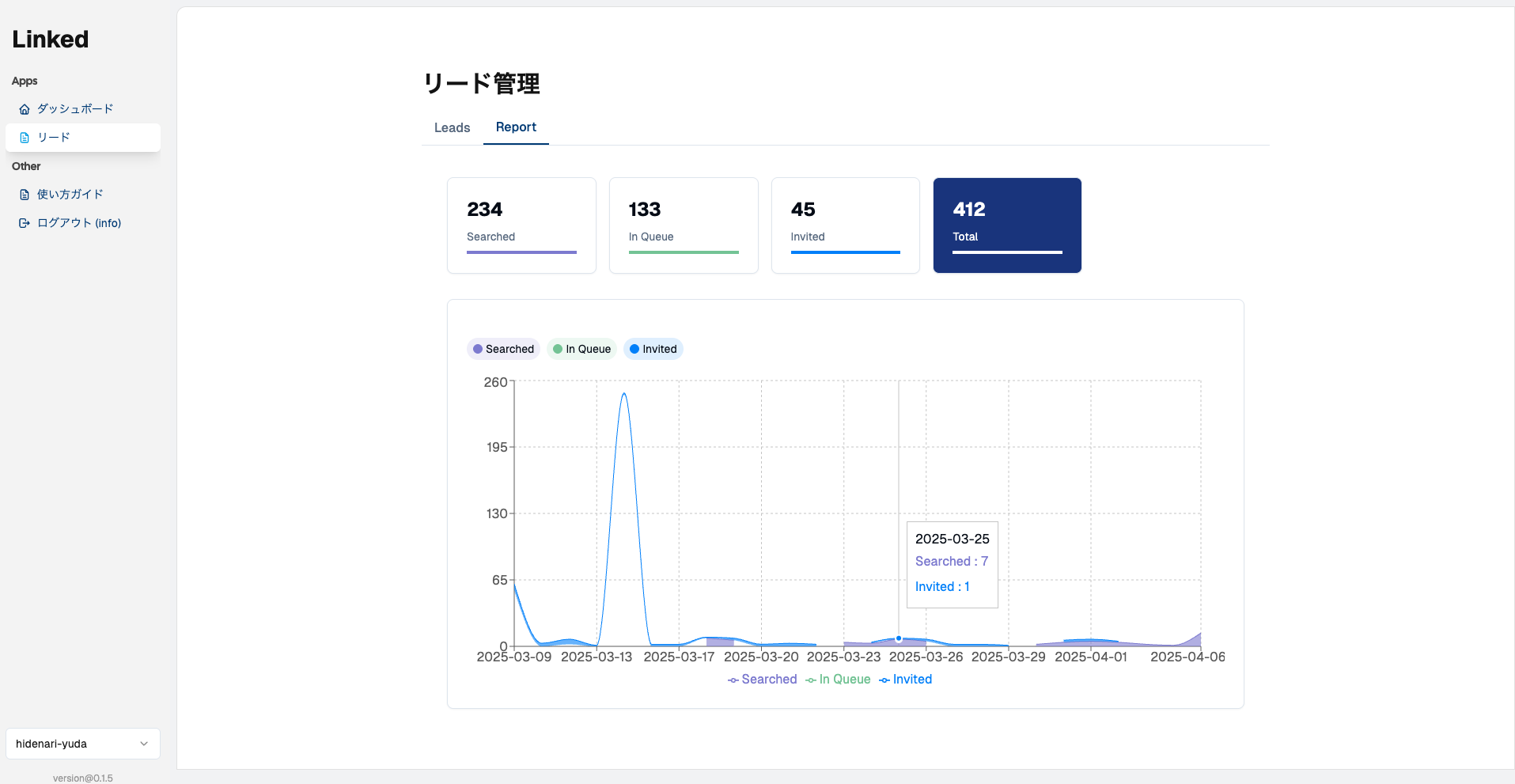Click the green dot in the In Queue legend pill

556,349
